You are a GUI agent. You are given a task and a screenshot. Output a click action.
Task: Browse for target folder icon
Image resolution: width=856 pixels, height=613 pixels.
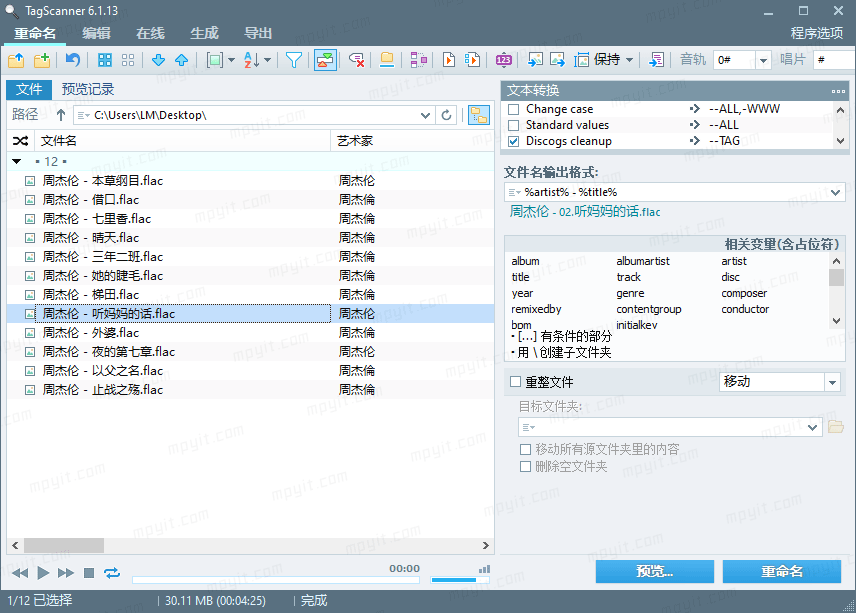click(x=836, y=427)
